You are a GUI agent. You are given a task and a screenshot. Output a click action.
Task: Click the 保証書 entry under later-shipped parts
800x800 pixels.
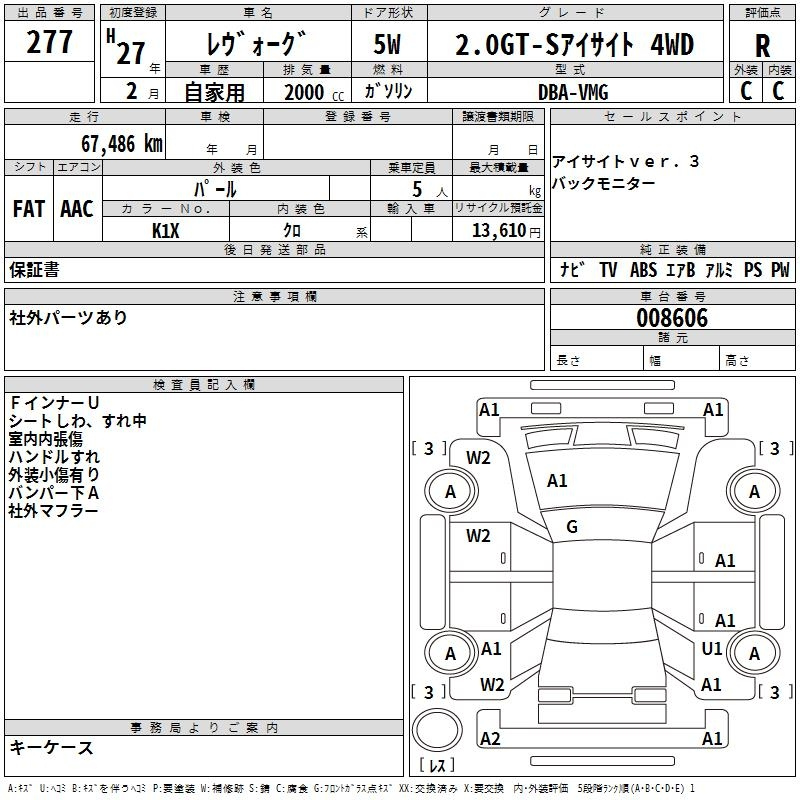coord(34,269)
